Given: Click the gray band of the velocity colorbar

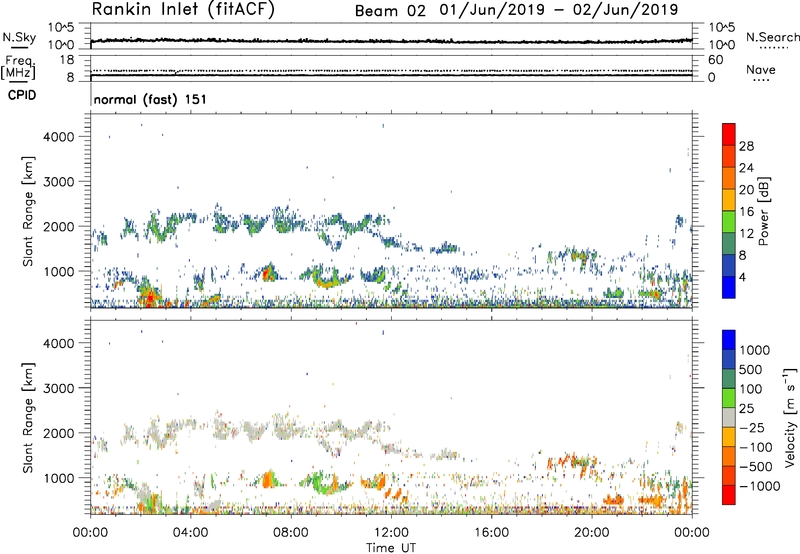Looking at the screenshot, I should point(729,418).
